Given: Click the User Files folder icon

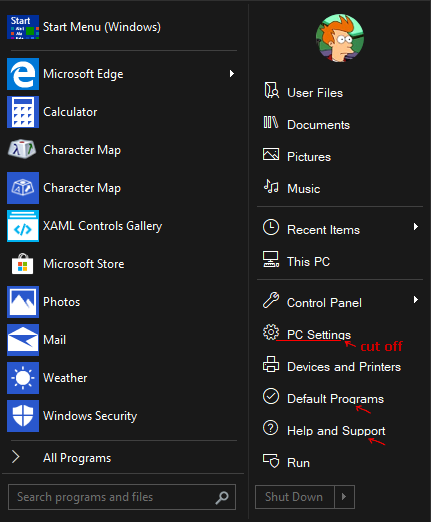Looking at the screenshot, I should point(271,90).
